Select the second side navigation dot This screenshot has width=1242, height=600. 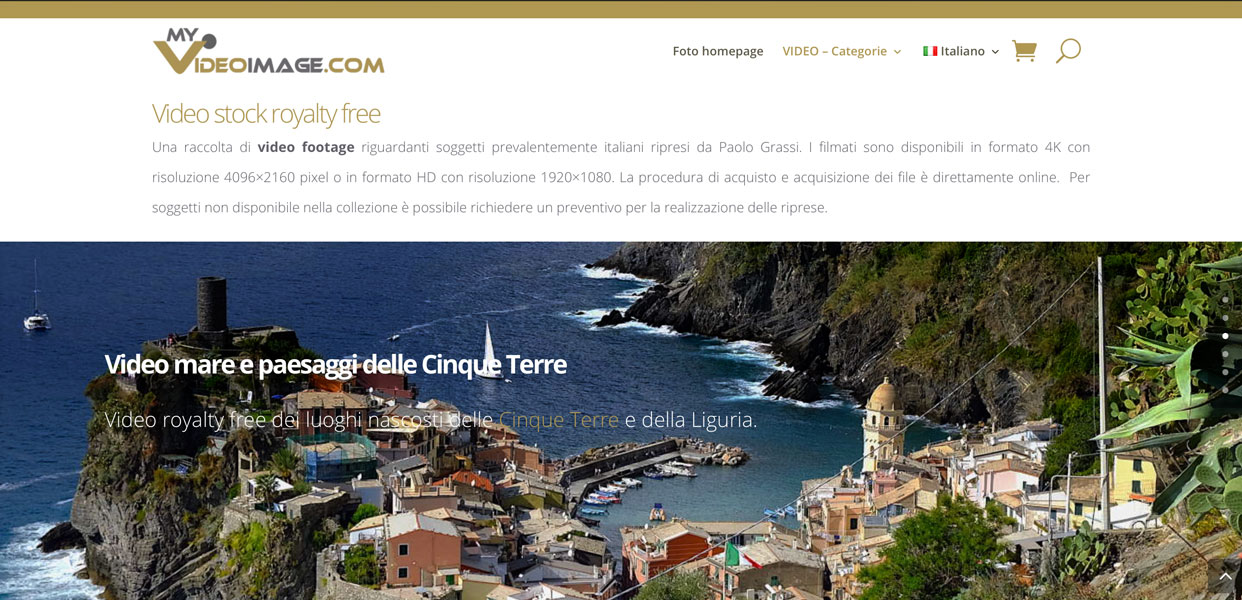[1225, 318]
